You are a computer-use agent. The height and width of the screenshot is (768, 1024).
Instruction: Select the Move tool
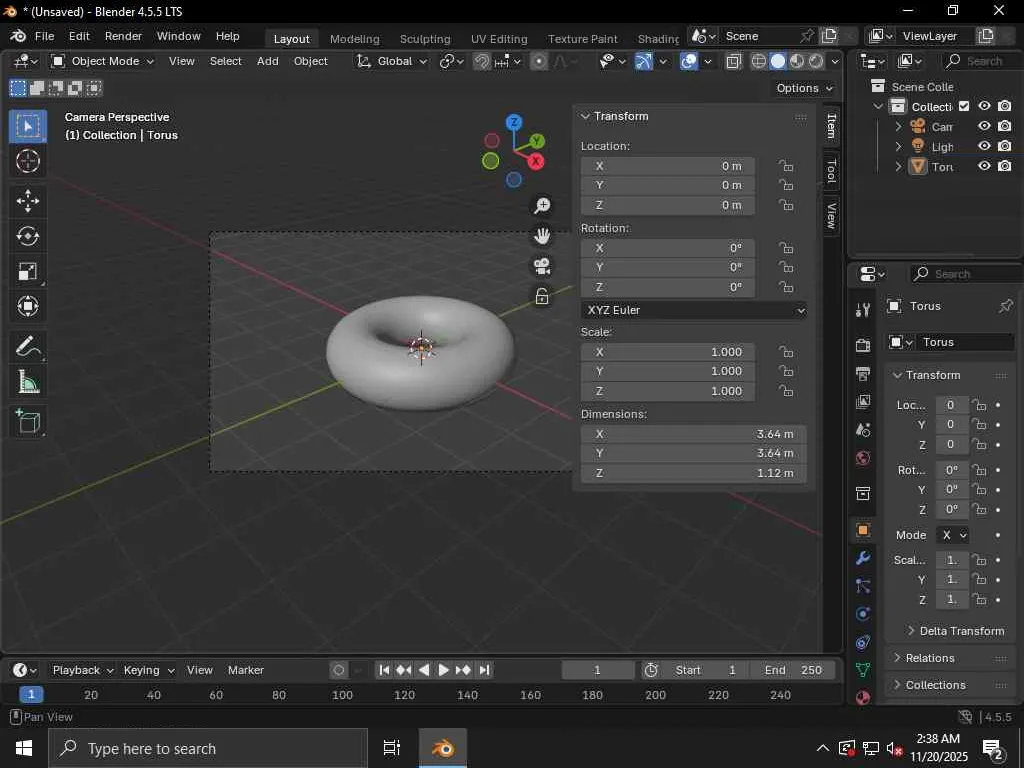[27, 200]
